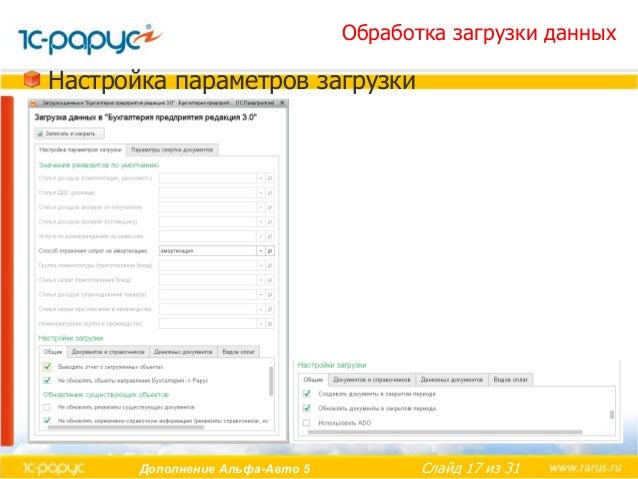Open icon for Статья доходов (возврат от покупателя)

(270, 207)
